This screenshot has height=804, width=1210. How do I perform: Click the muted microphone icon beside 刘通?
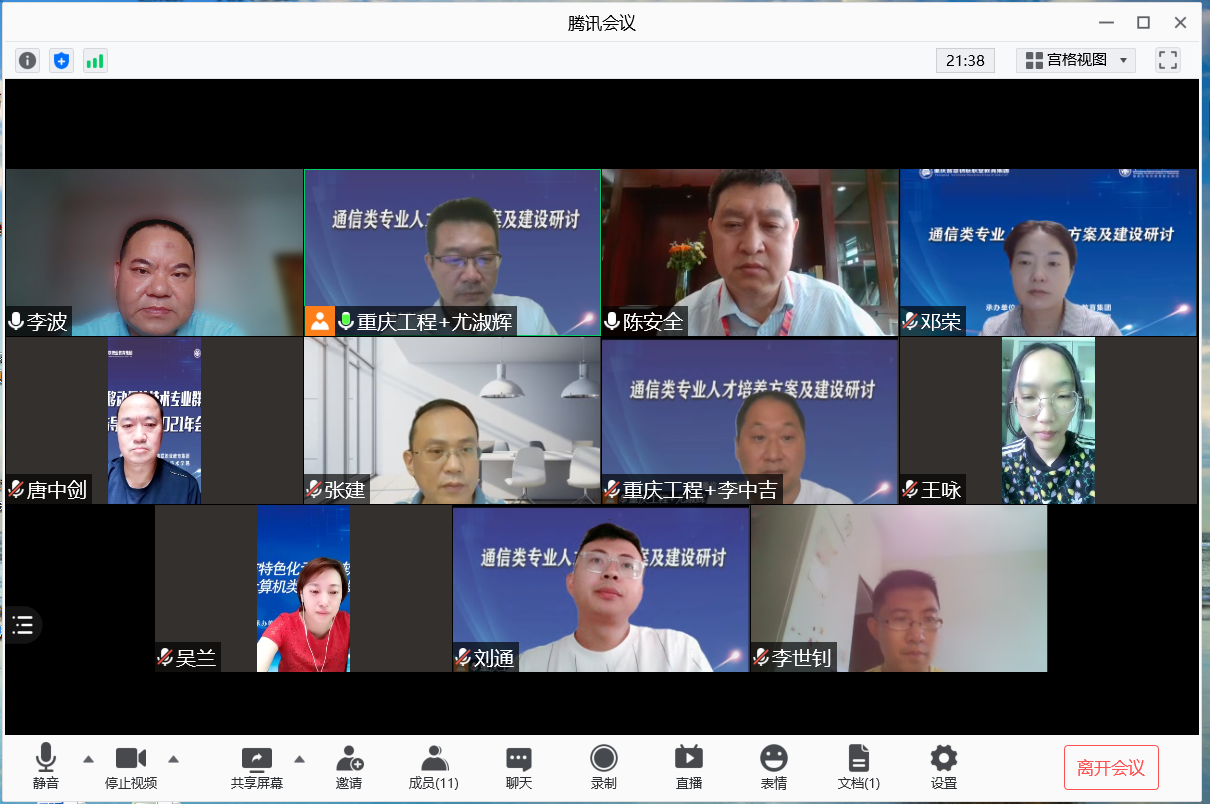463,657
